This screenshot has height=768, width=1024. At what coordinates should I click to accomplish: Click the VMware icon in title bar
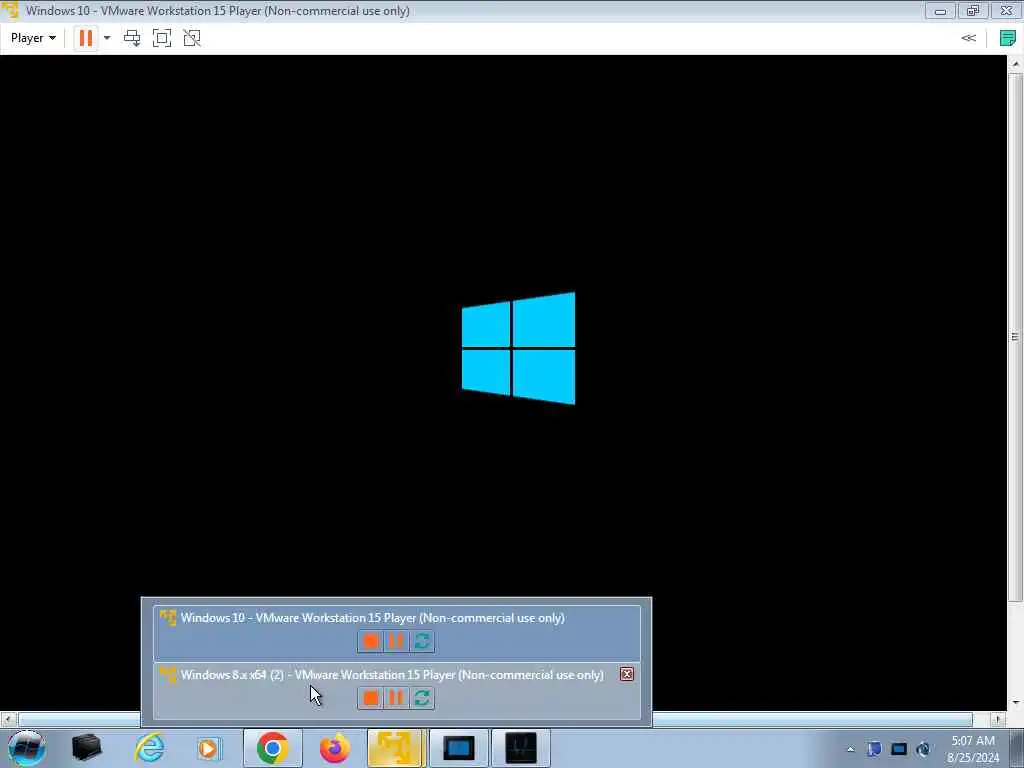pyautogui.click(x=10, y=10)
